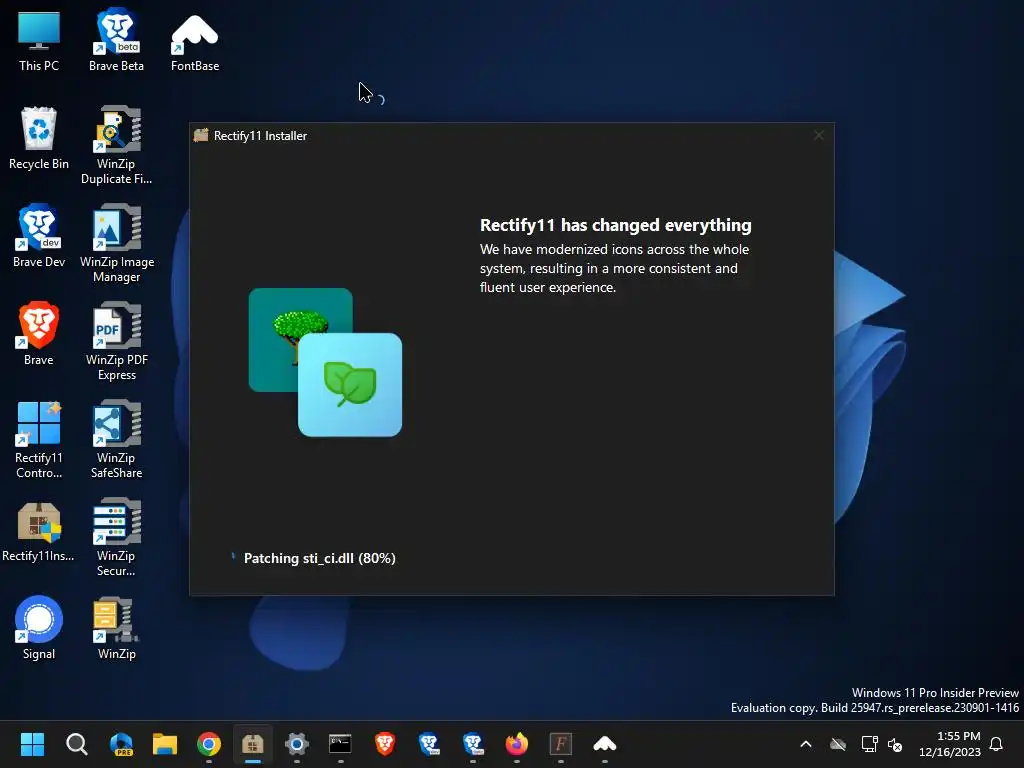Click 'Rectify11 has changed everything' heading
Viewport: 1024px width, 768px height.
[615, 225]
